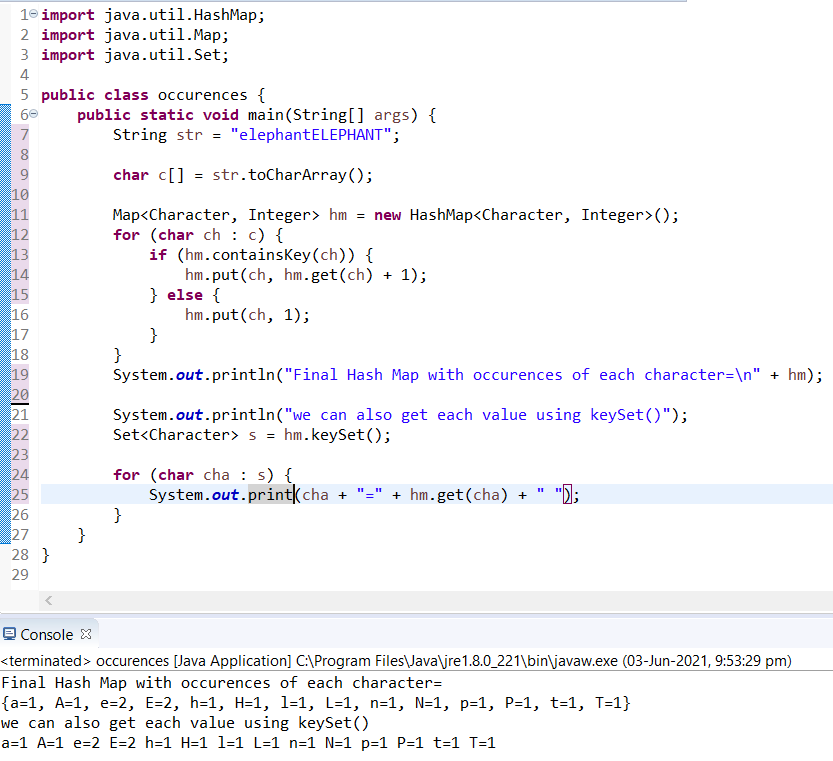The height and width of the screenshot is (761, 833).
Task: Click line number 20 in the gutter
Action: 20,395
